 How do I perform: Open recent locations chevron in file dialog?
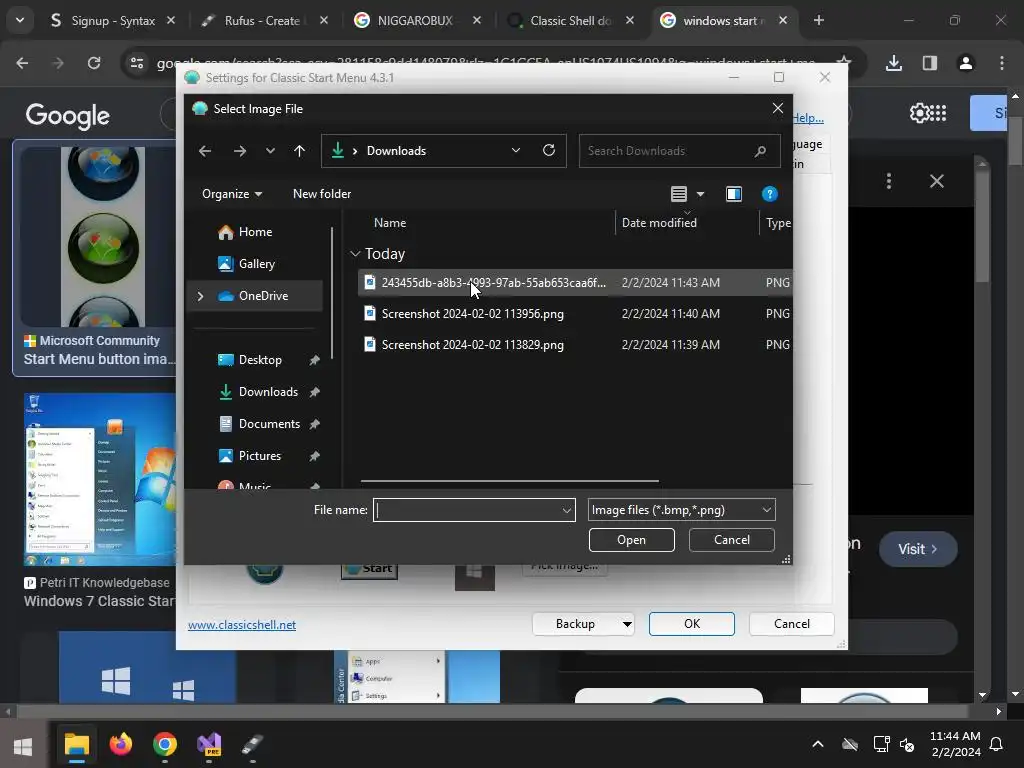pos(270,151)
